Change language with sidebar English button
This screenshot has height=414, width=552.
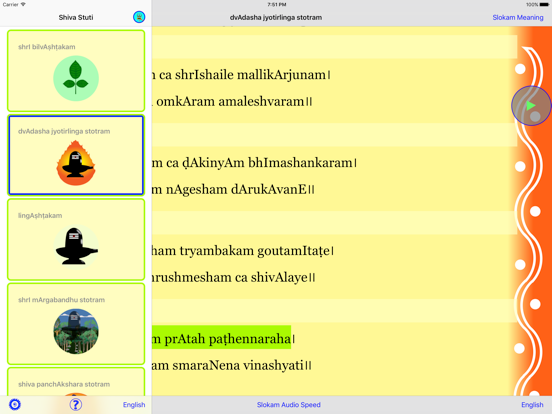tap(134, 404)
